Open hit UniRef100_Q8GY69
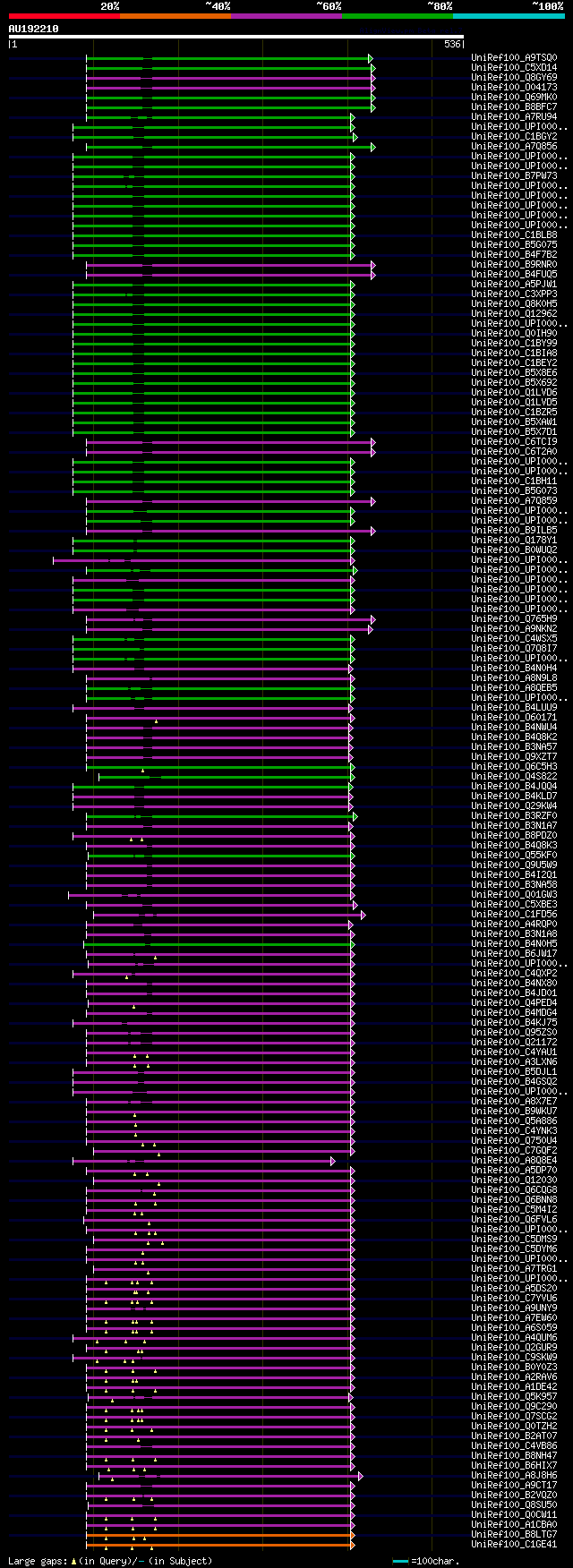Image resolution: width=573 pixels, height=1568 pixels. (x=514, y=78)
